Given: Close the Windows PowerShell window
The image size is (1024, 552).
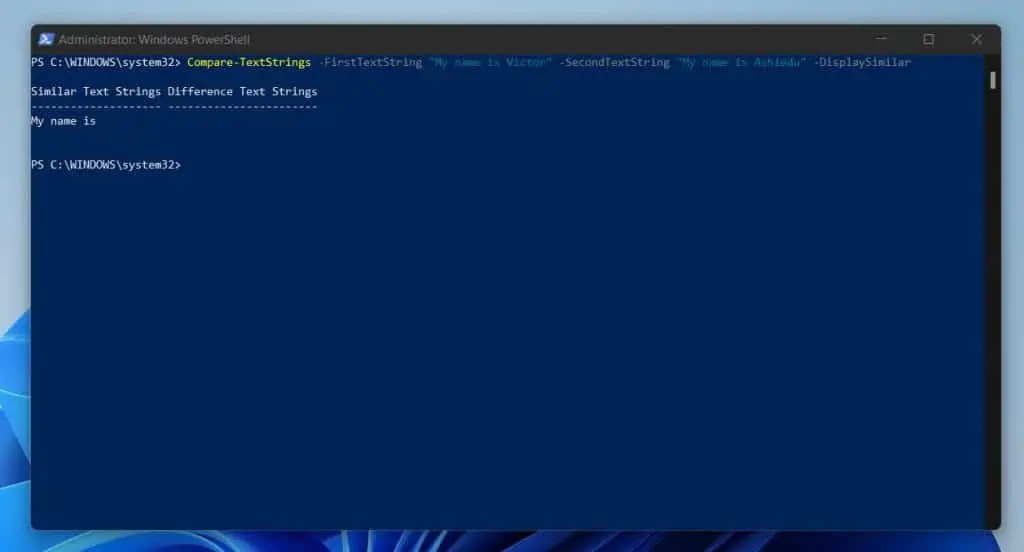Looking at the screenshot, I should point(976,39).
